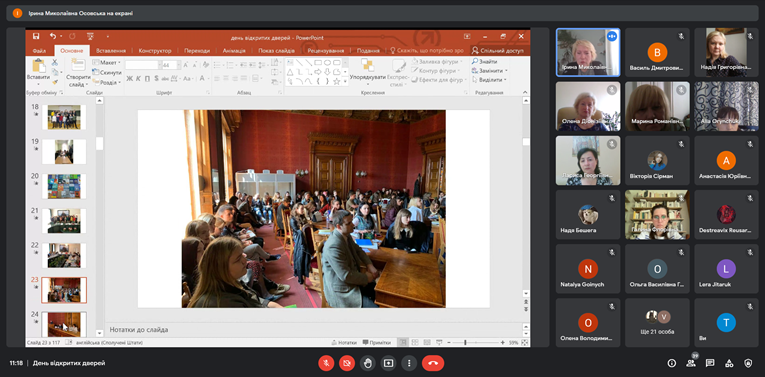Click the Упорядкувати arrange icon
Viewport: 765px width, 377px height.
click(x=367, y=66)
